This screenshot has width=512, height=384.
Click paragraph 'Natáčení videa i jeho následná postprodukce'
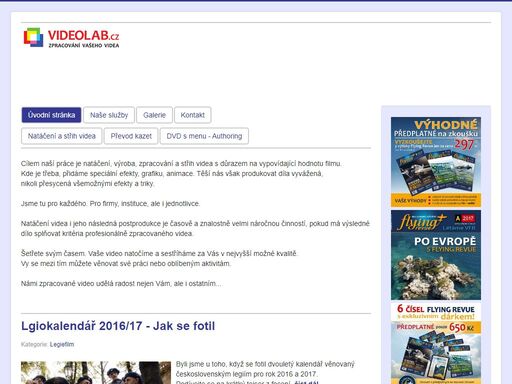tap(195, 229)
